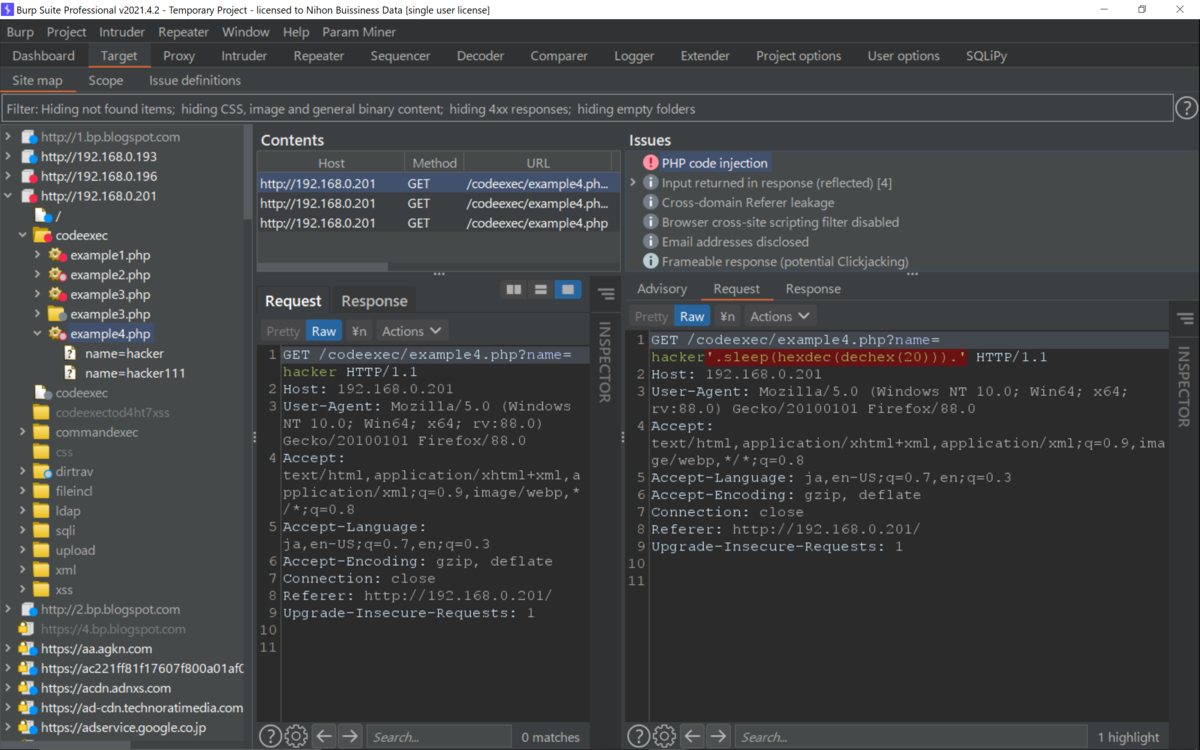Expand the commandexec folder node
The width and height of the screenshot is (1200, 750).
[x=23, y=433]
